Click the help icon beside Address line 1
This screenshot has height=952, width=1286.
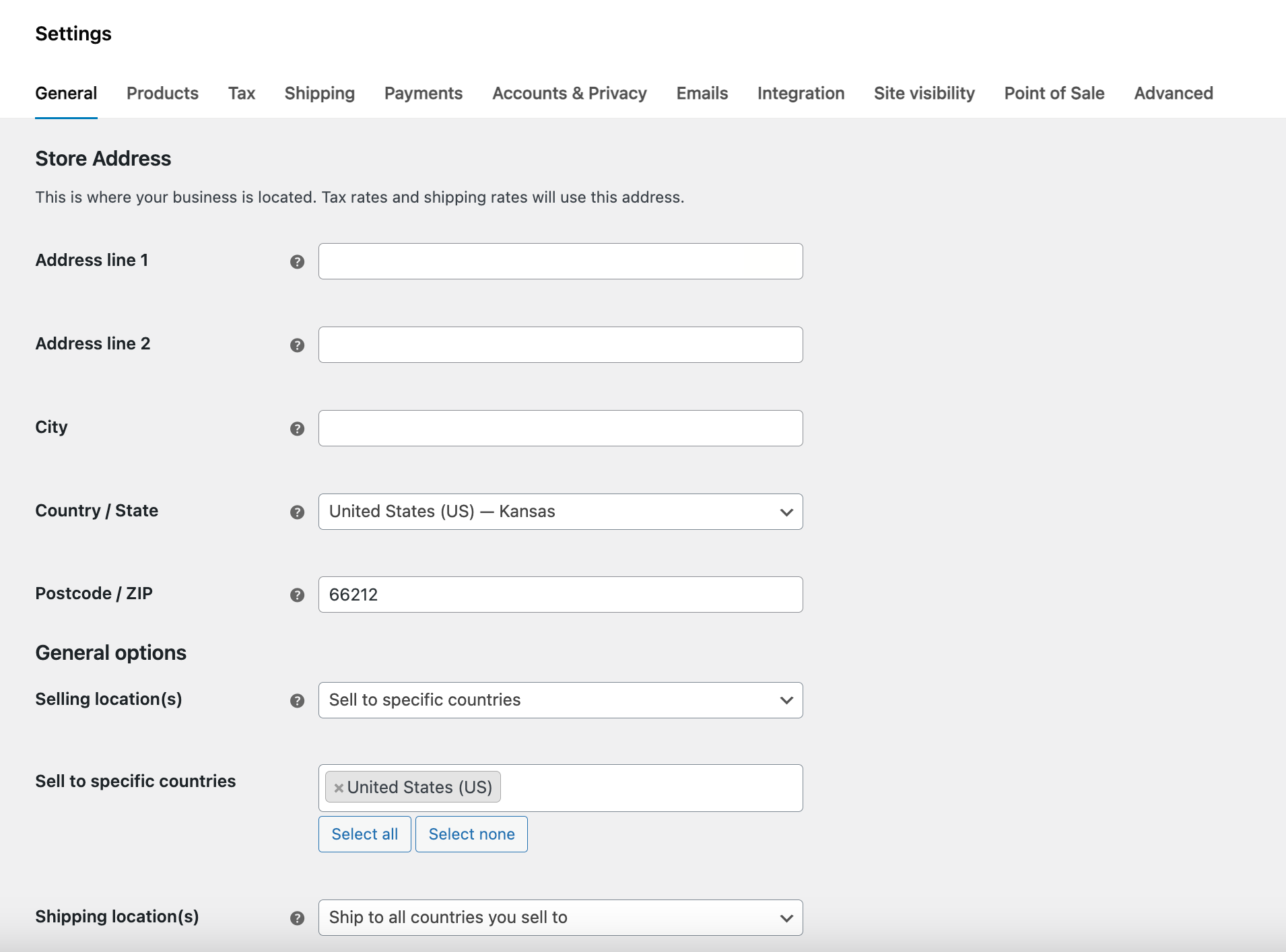(296, 262)
